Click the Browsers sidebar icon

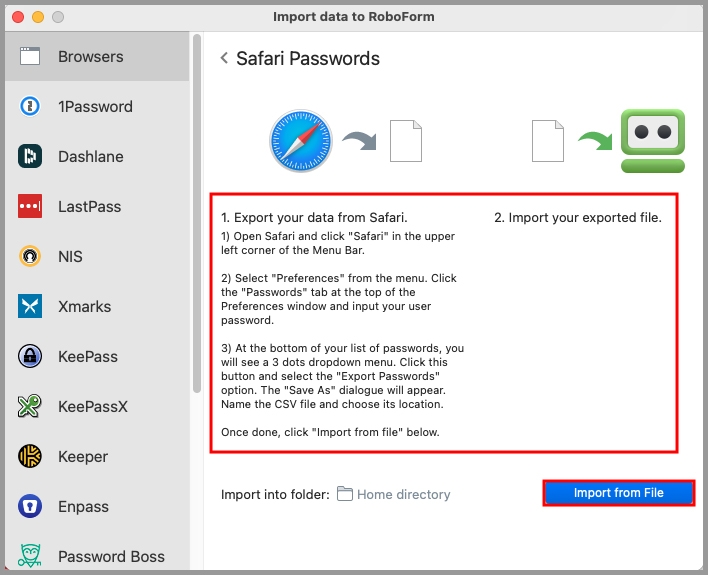point(30,57)
